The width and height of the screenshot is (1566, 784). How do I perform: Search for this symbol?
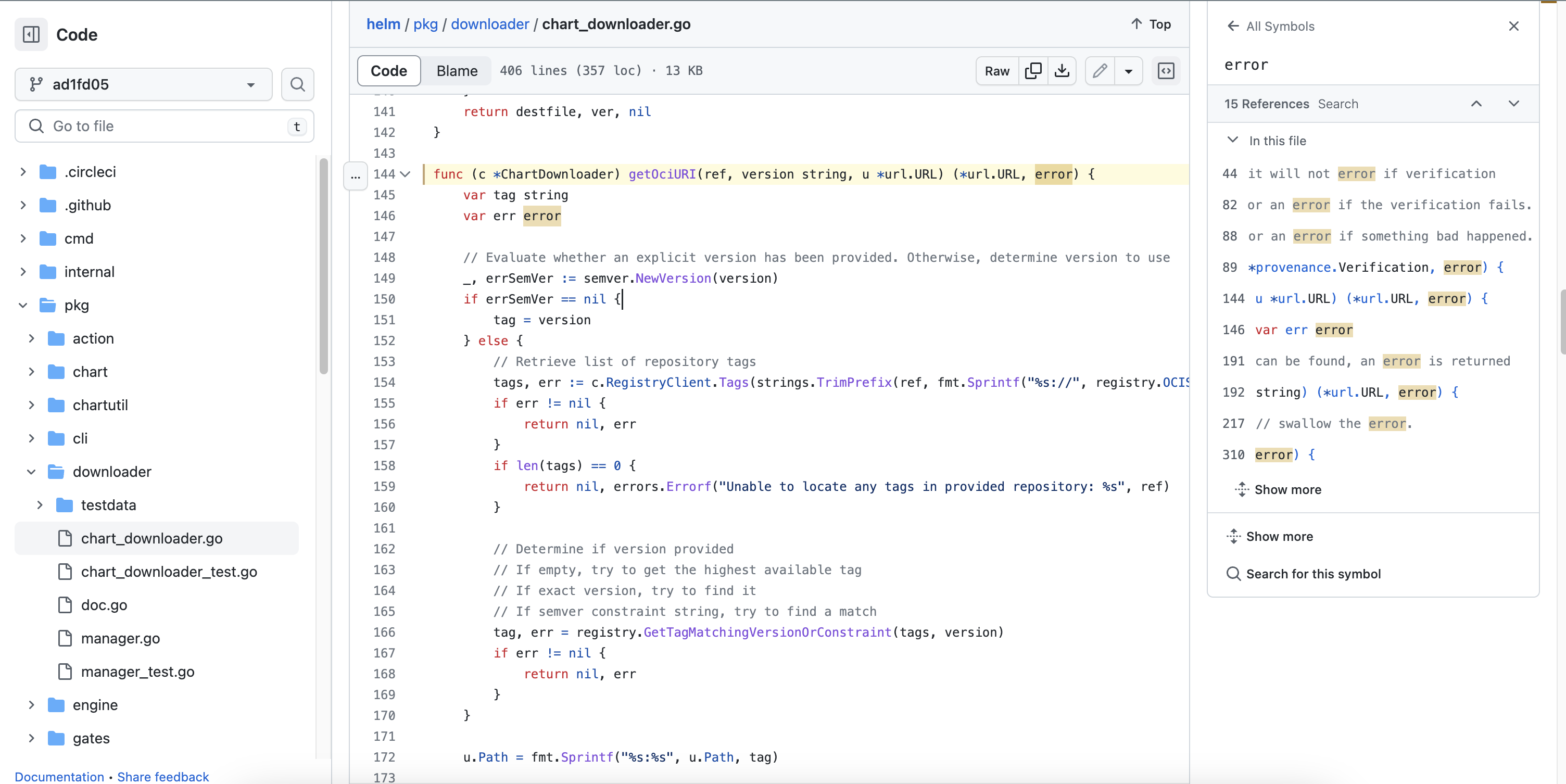1313,573
